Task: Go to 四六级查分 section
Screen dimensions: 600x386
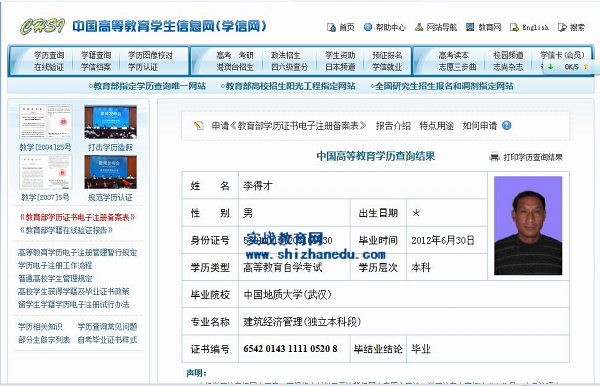Action: tap(289, 67)
